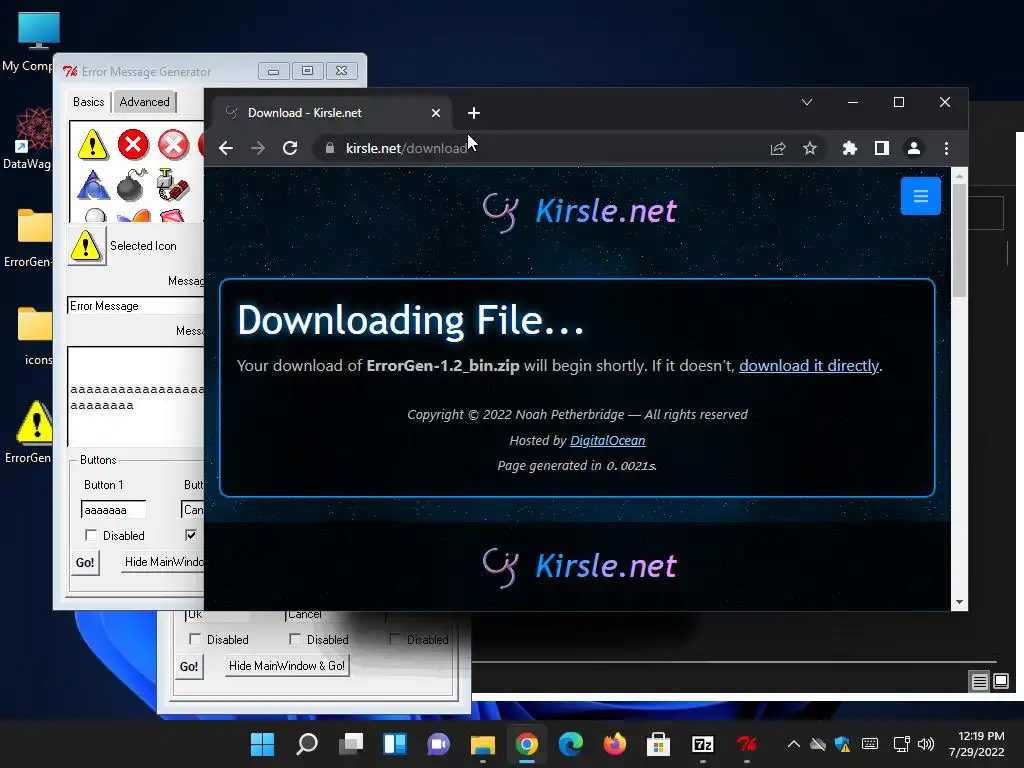Click Go! in the back generator window

coord(189,667)
